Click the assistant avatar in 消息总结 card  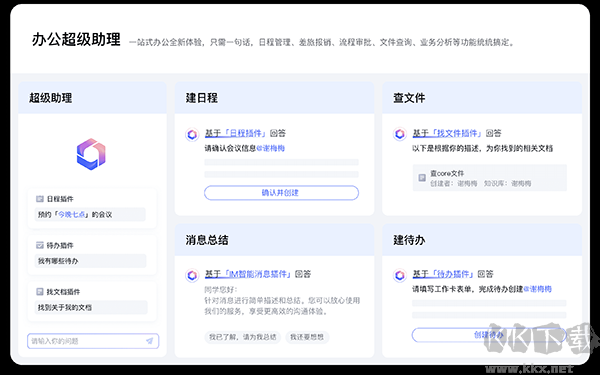(192, 275)
